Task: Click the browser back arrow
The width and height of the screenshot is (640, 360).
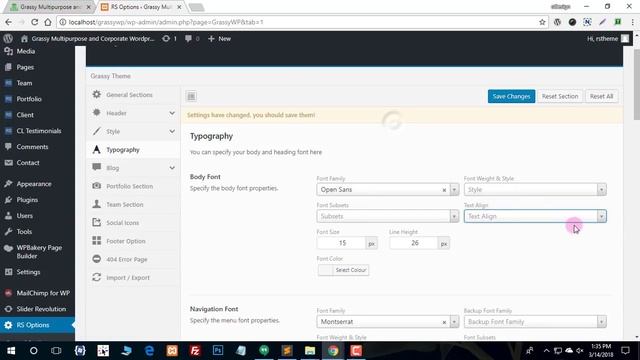Action: (9, 22)
